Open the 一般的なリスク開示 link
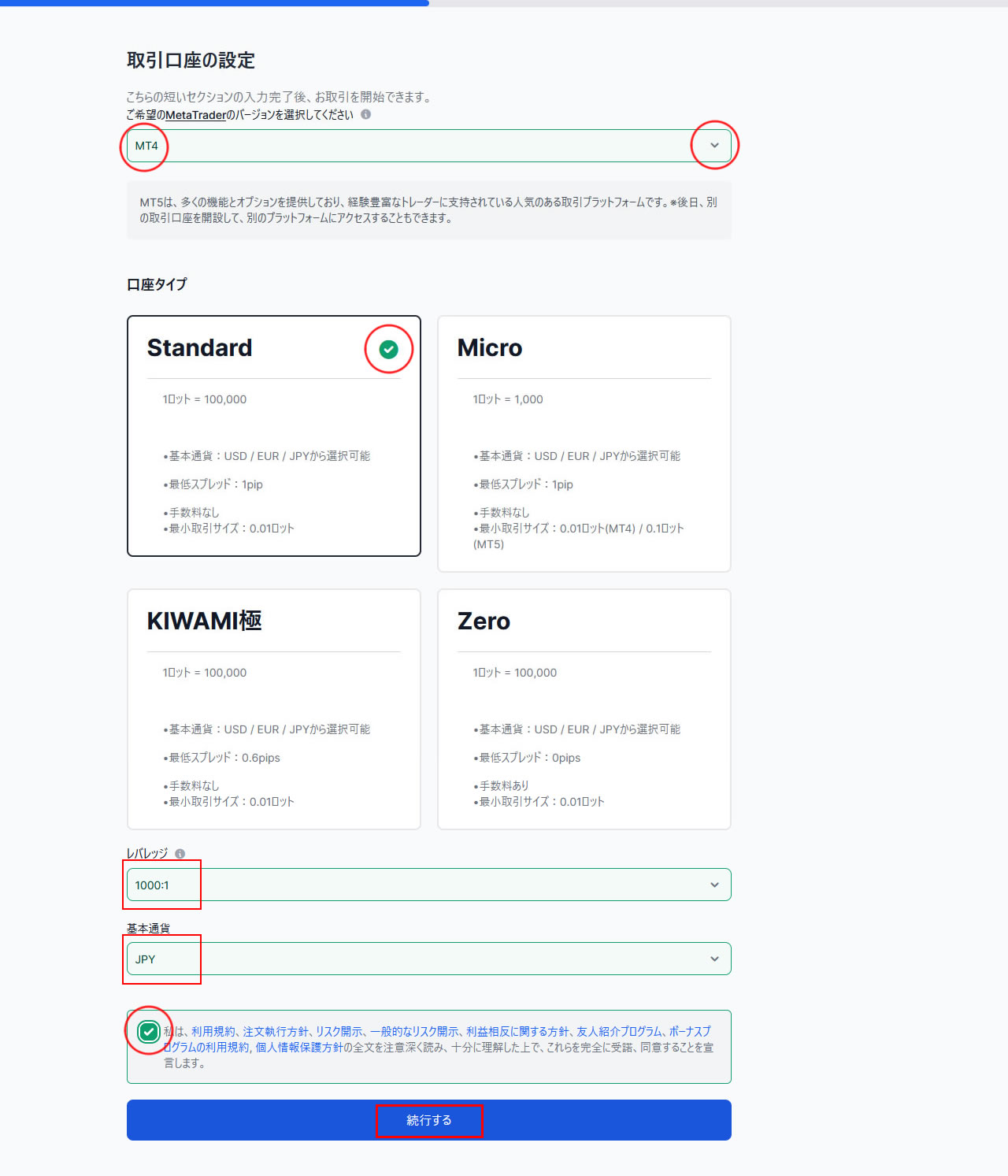The height and width of the screenshot is (1176, 1008). click(414, 1031)
